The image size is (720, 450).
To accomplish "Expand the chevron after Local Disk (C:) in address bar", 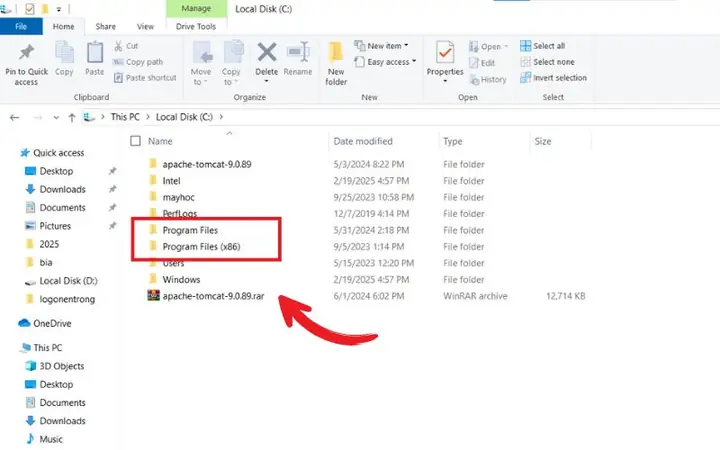I will click(x=221, y=117).
